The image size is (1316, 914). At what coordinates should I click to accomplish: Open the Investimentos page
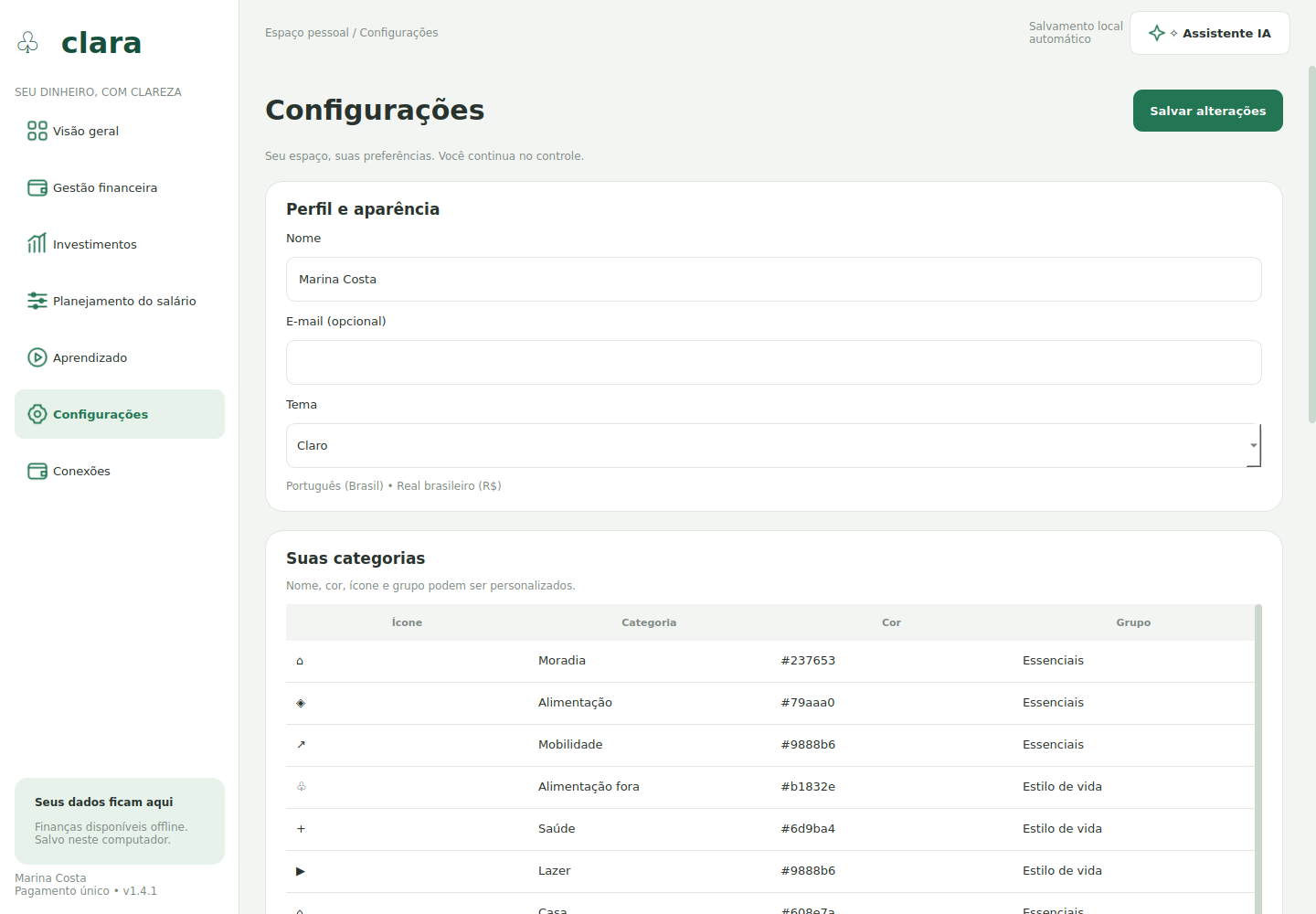coord(120,244)
